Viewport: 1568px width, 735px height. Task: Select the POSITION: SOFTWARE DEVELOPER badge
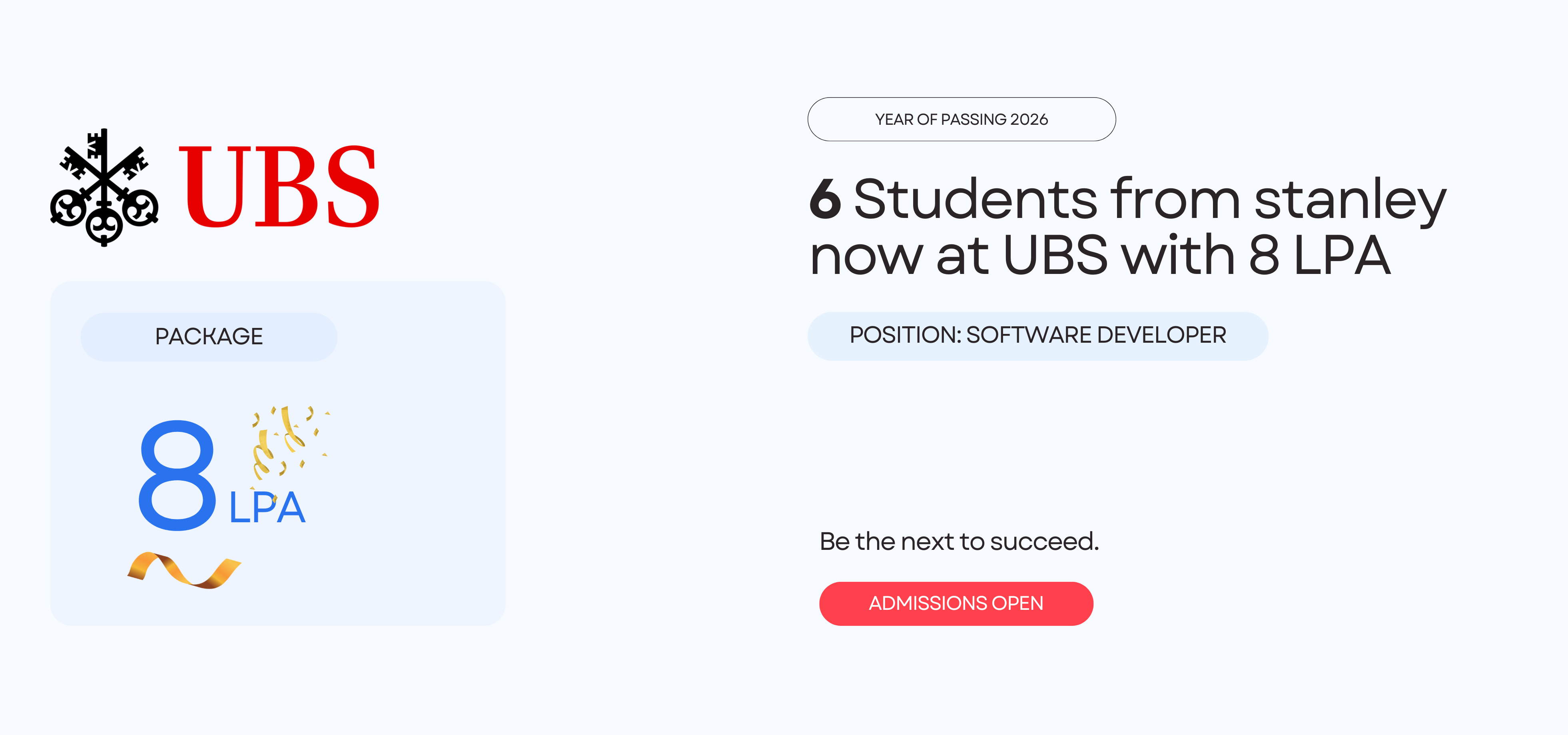pyautogui.click(x=1037, y=336)
